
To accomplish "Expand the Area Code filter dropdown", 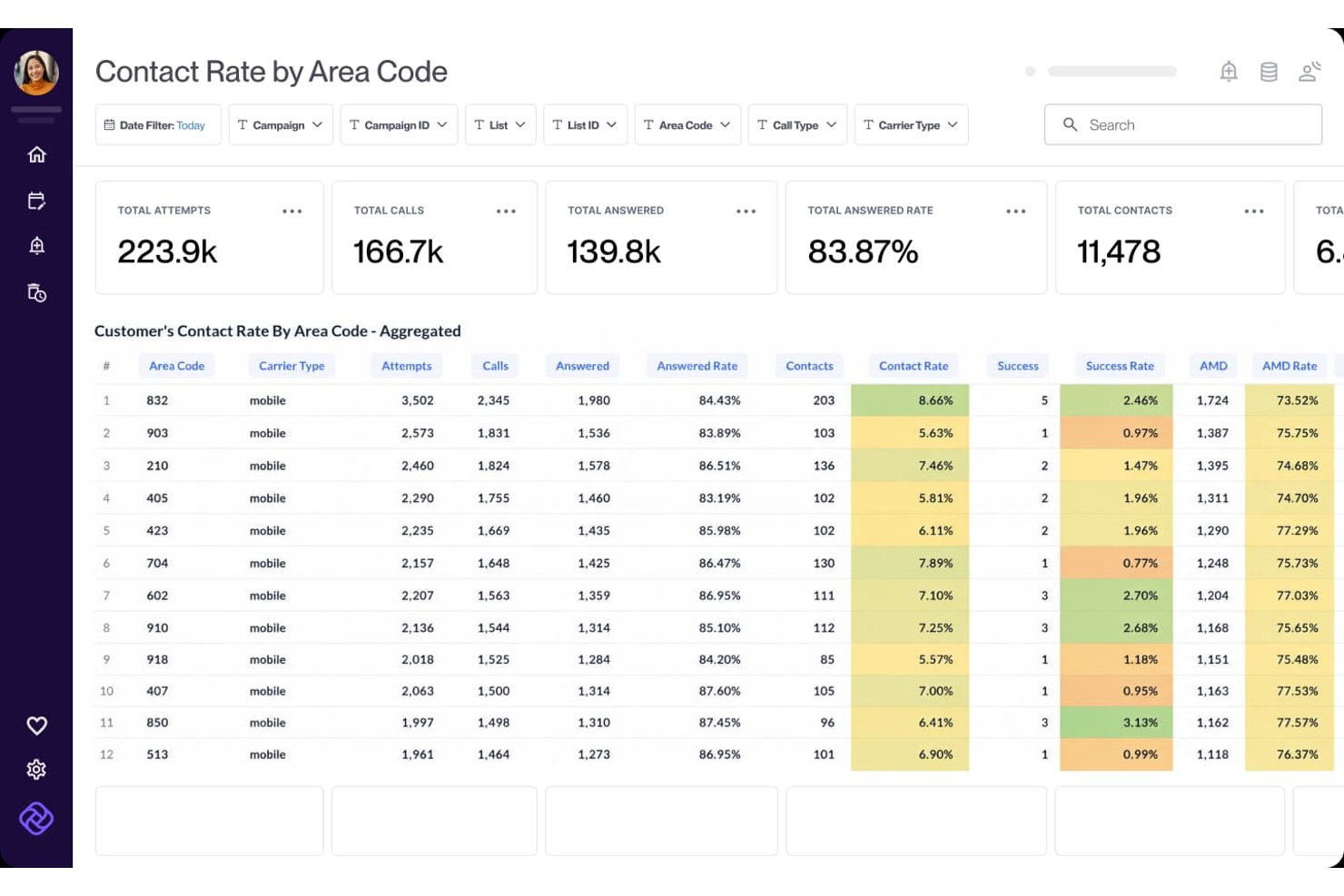I will coord(687,124).
